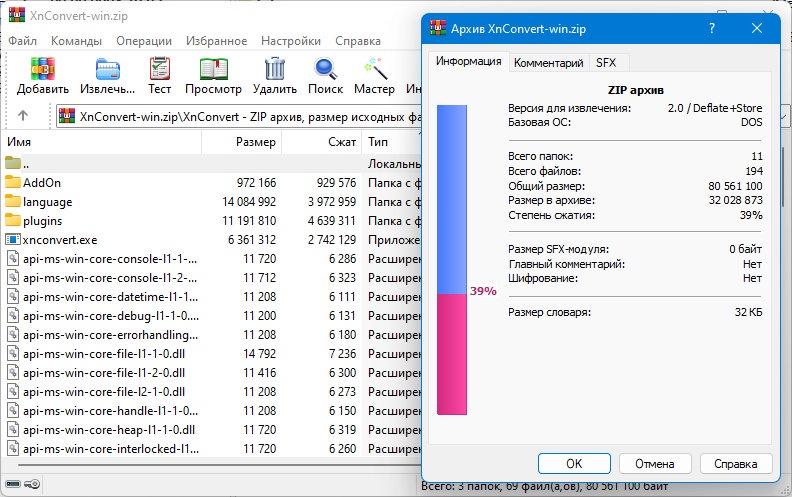Select api-ms-win-core-file-l1-2-0.dll file icon
Image resolution: width=792 pixels, height=497 pixels.
tap(13, 373)
